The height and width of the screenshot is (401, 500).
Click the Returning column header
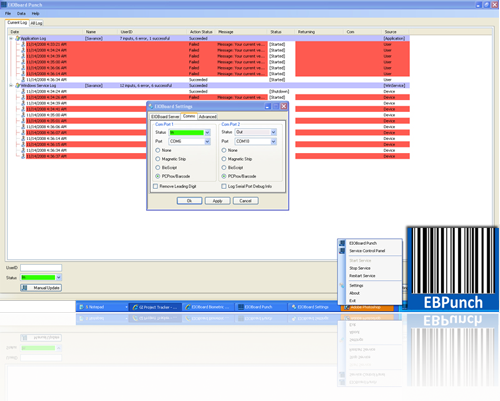click(319, 32)
